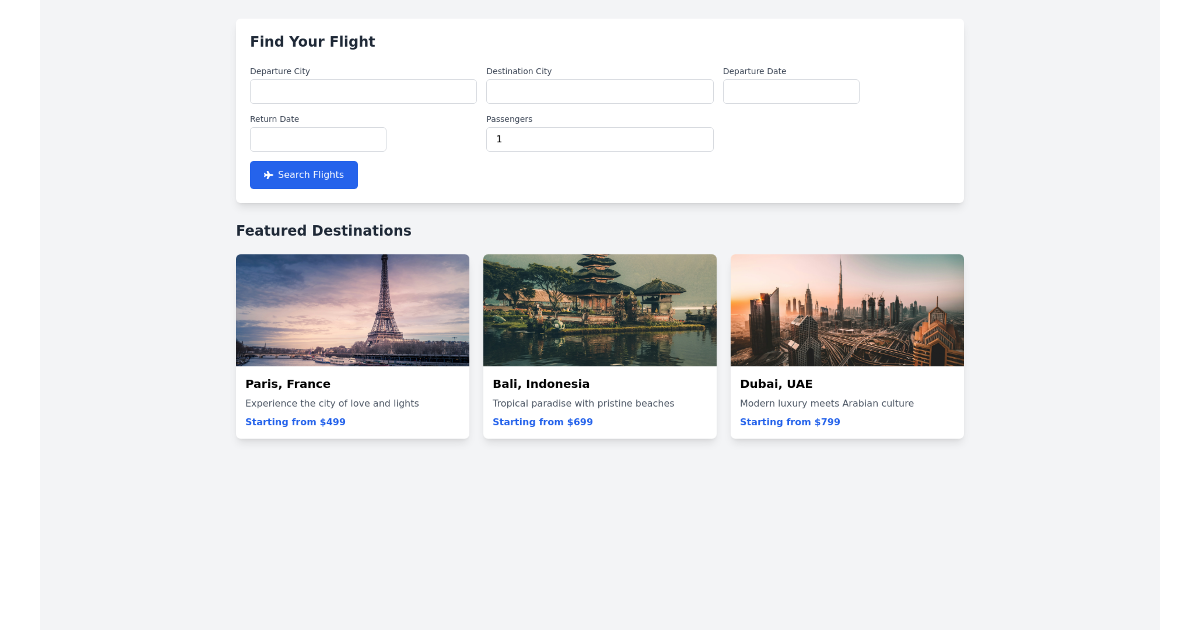Click the airplane icon on Search Flights button
Viewport: 1200px width, 630px height.
266,175
